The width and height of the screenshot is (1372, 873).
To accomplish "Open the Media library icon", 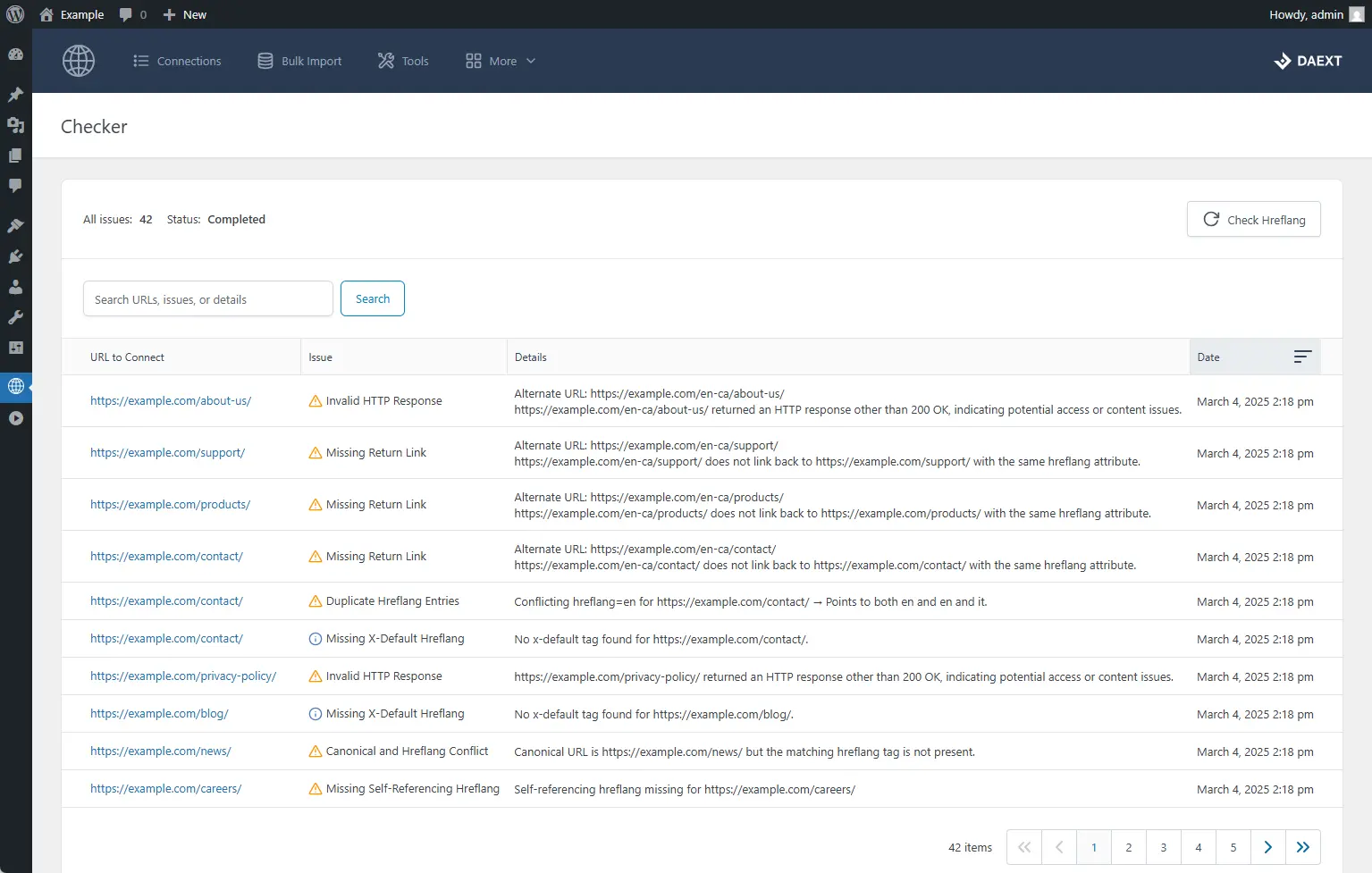I will 15,126.
